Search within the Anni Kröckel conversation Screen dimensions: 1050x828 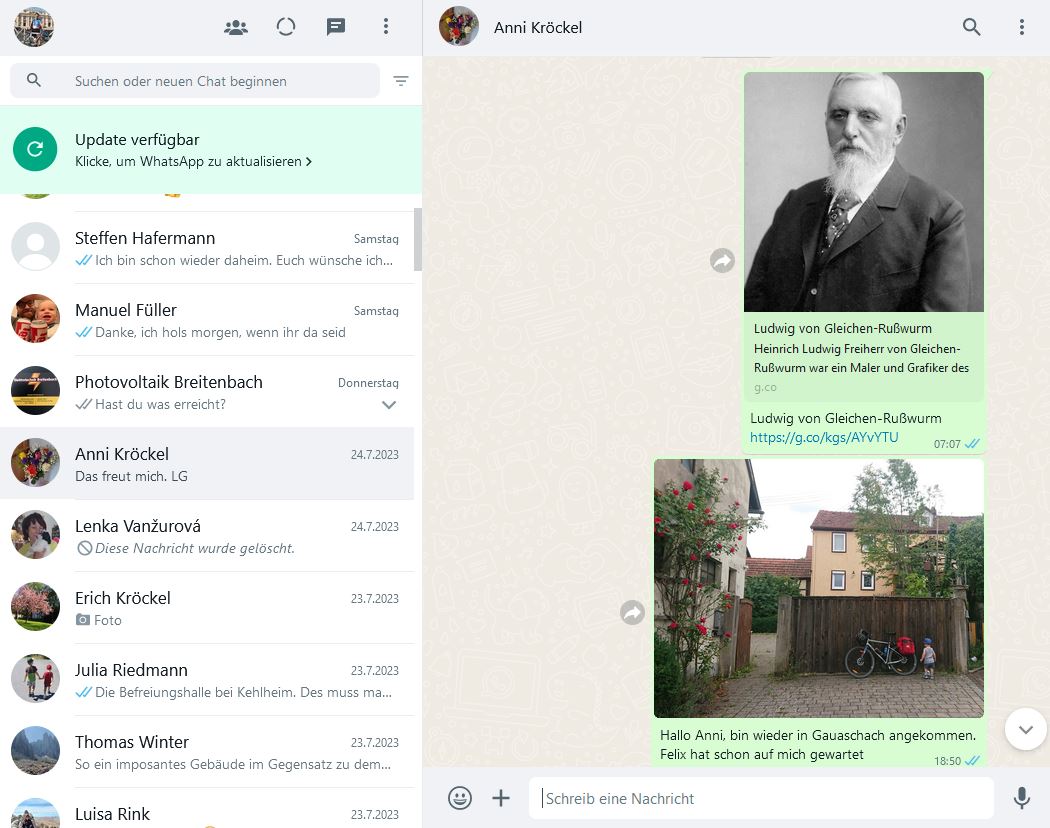pos(971,27)
